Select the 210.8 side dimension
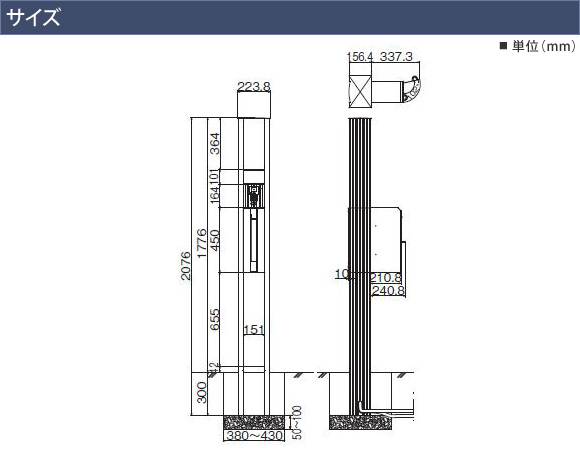This screenshot has height=460, width=580. 386,277
